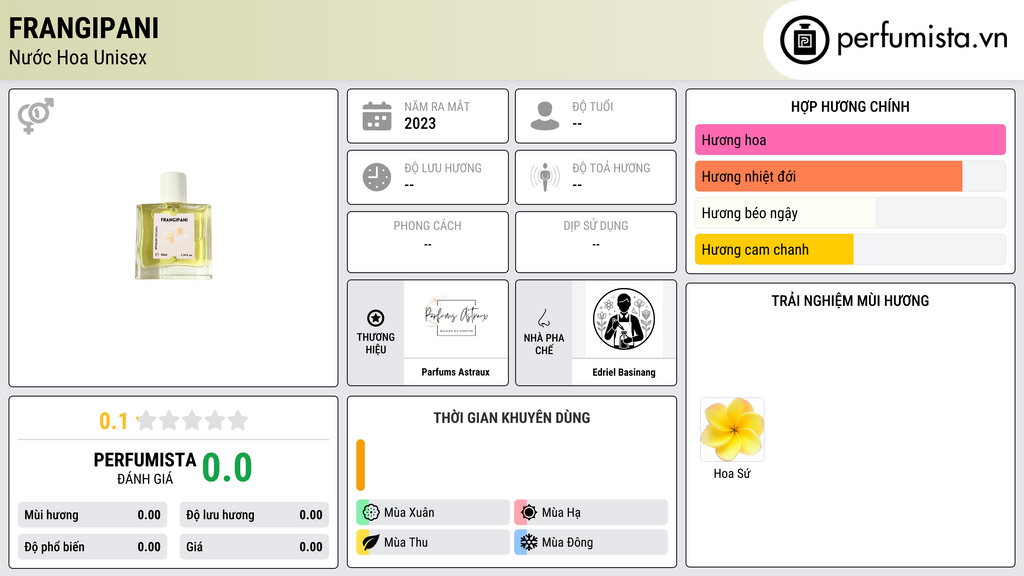Click the Hoa Sứ note label
The image size is (1024, 576).
point(731,473)
